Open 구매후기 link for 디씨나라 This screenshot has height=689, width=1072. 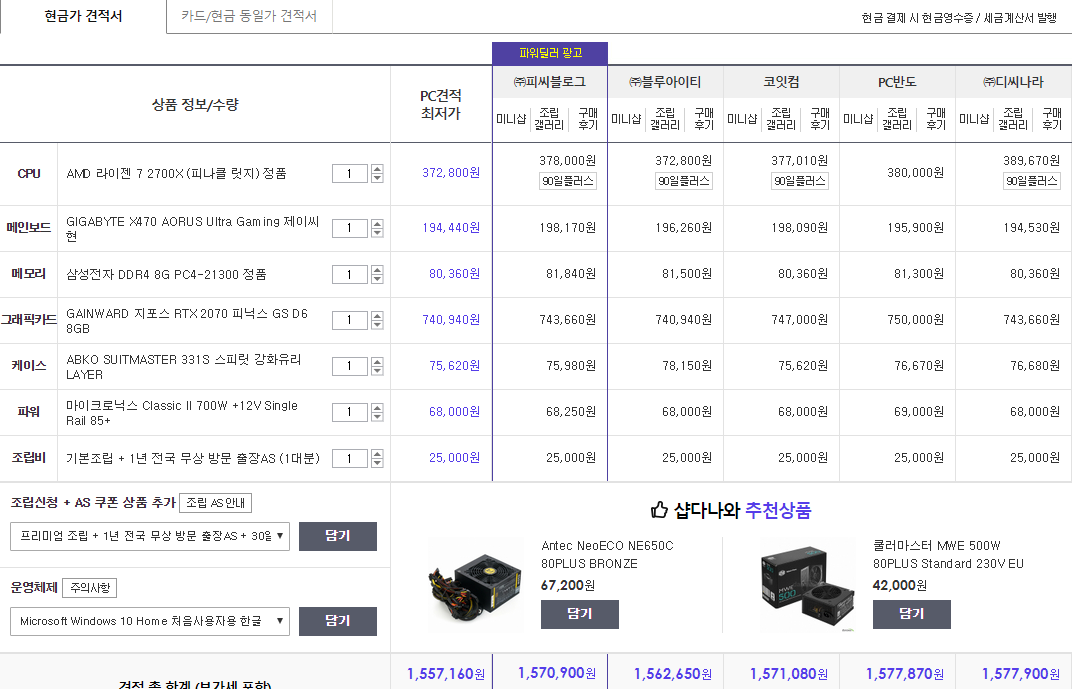click(1051, 119)
